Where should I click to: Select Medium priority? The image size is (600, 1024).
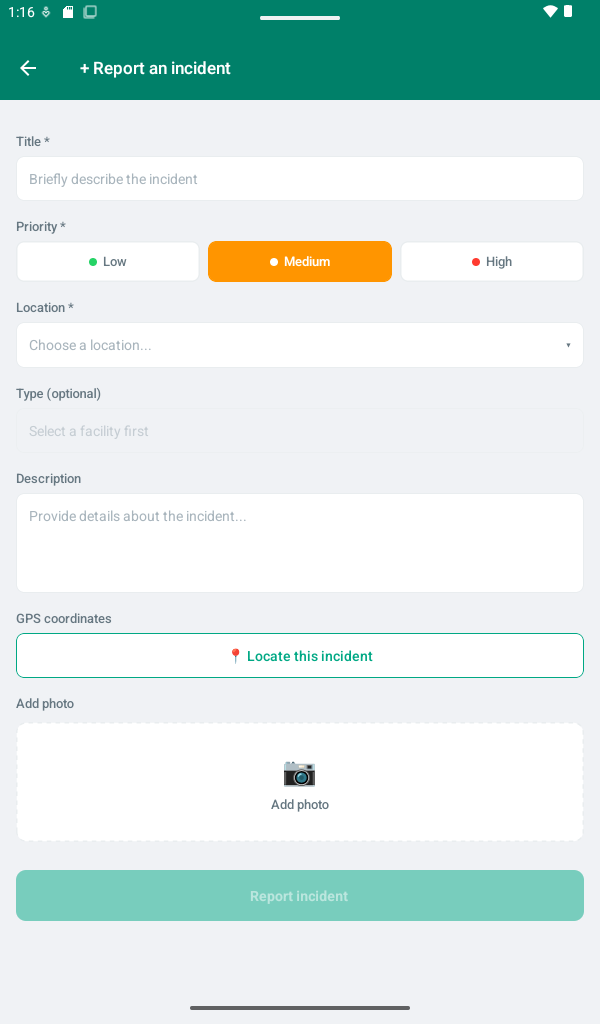[300, 262]
